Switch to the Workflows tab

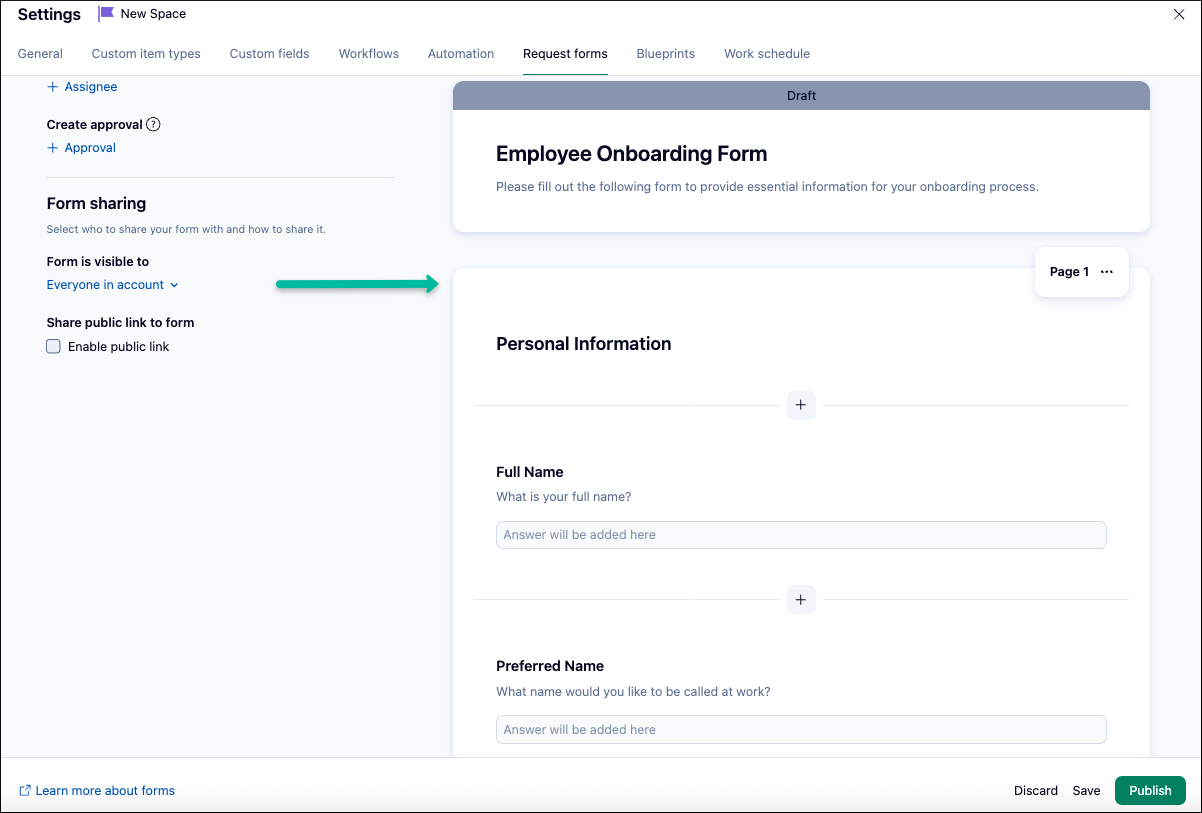click(368, 54)
